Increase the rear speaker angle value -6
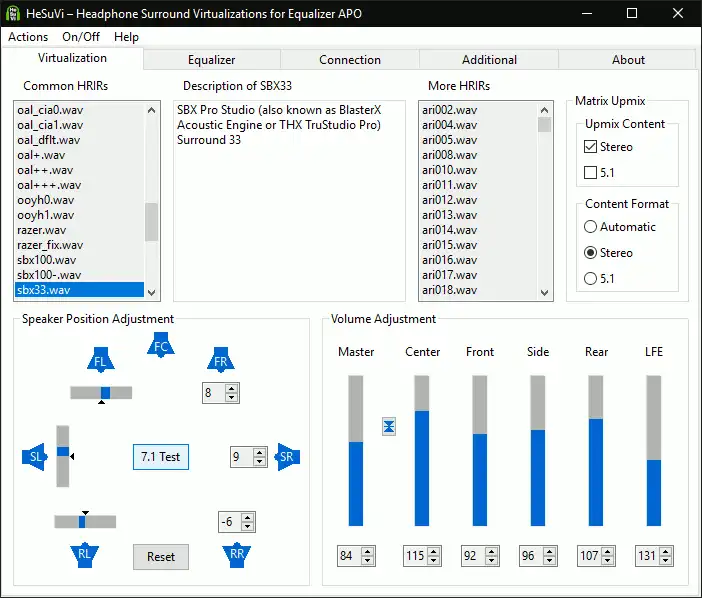The width and height of the screenshot is (702, 598). coord(248,517)
